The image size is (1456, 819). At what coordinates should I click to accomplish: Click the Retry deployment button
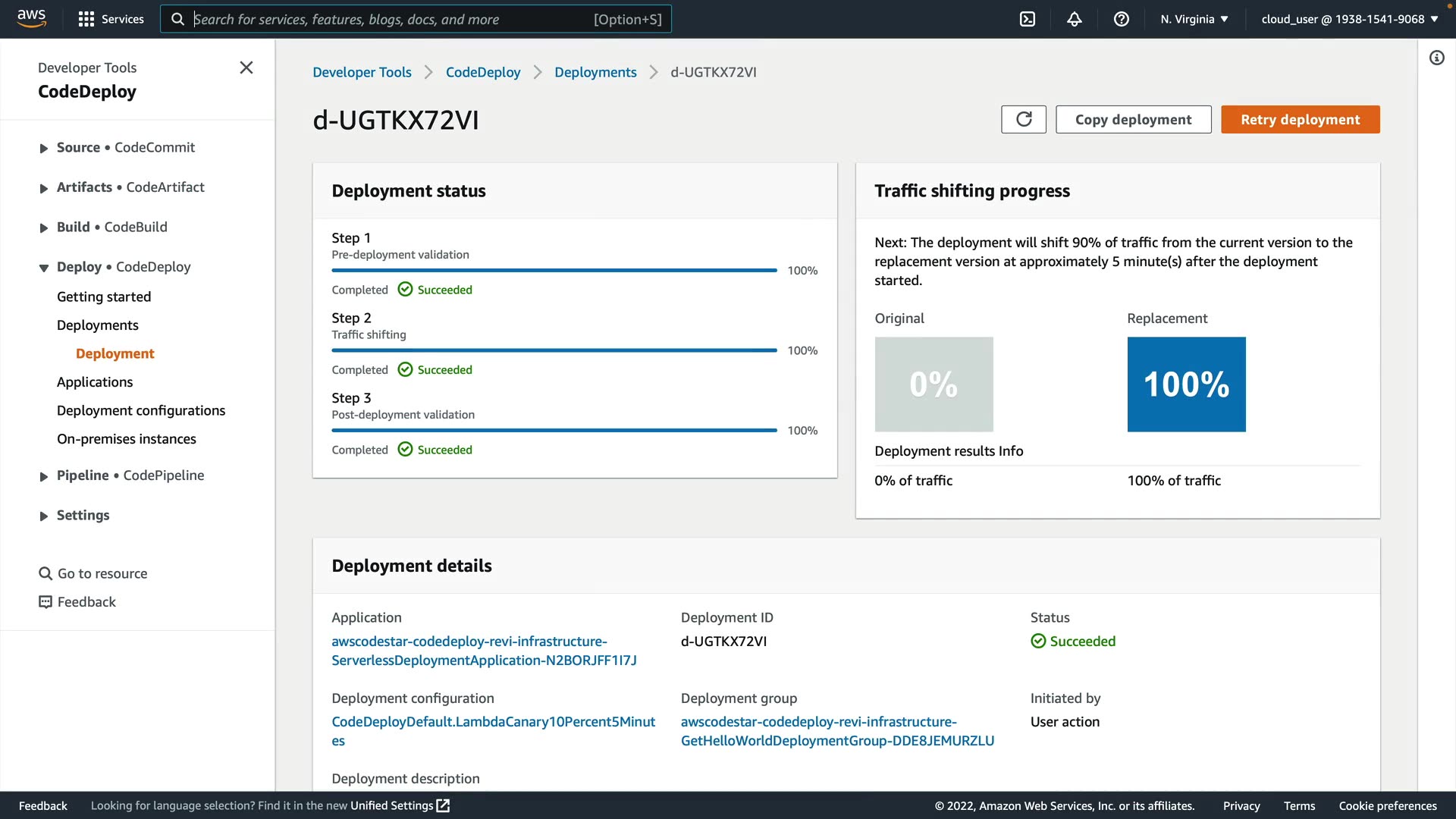[1300, 120]
